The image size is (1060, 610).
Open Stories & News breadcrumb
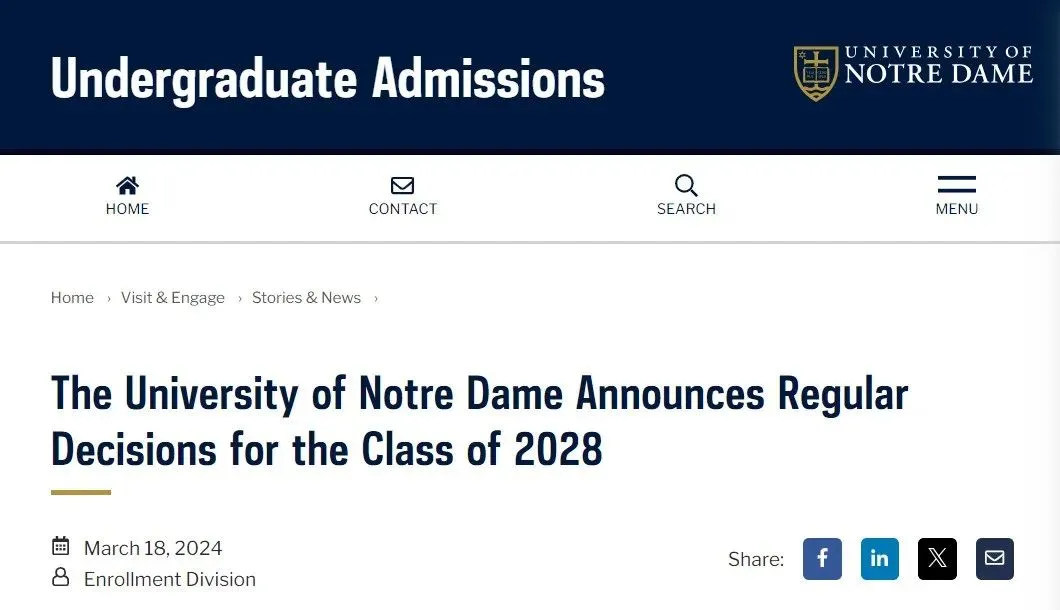pyautogui.click(x=306, y=298)
